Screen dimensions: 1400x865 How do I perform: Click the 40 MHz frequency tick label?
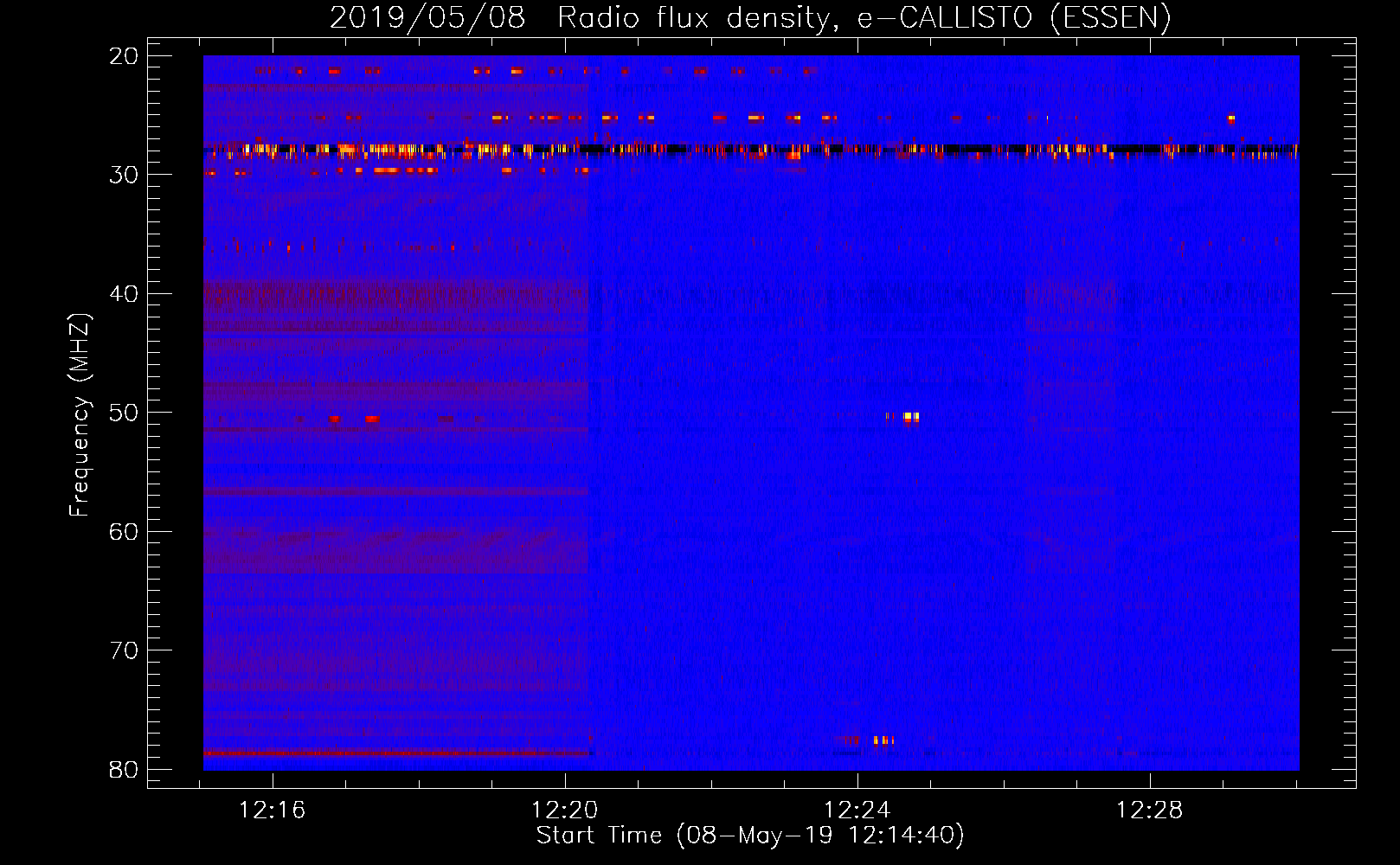(124, 294)
